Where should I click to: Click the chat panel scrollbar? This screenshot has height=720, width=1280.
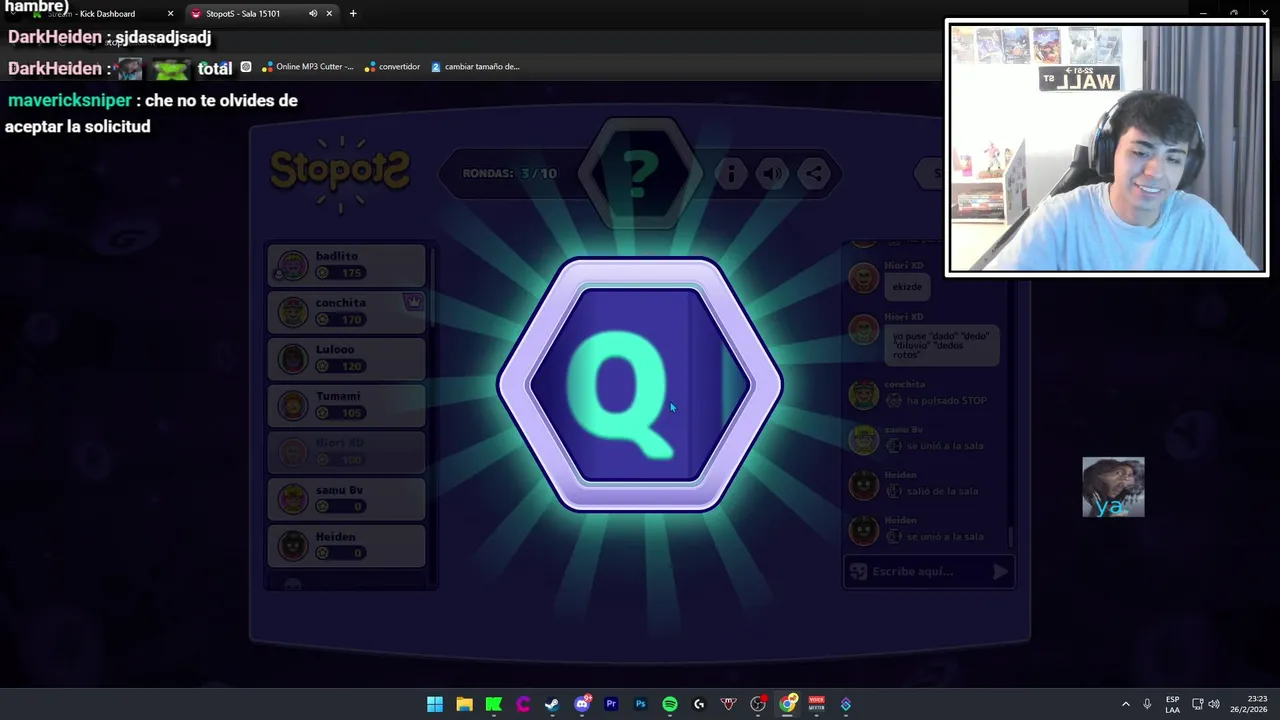pos(1011,537)
